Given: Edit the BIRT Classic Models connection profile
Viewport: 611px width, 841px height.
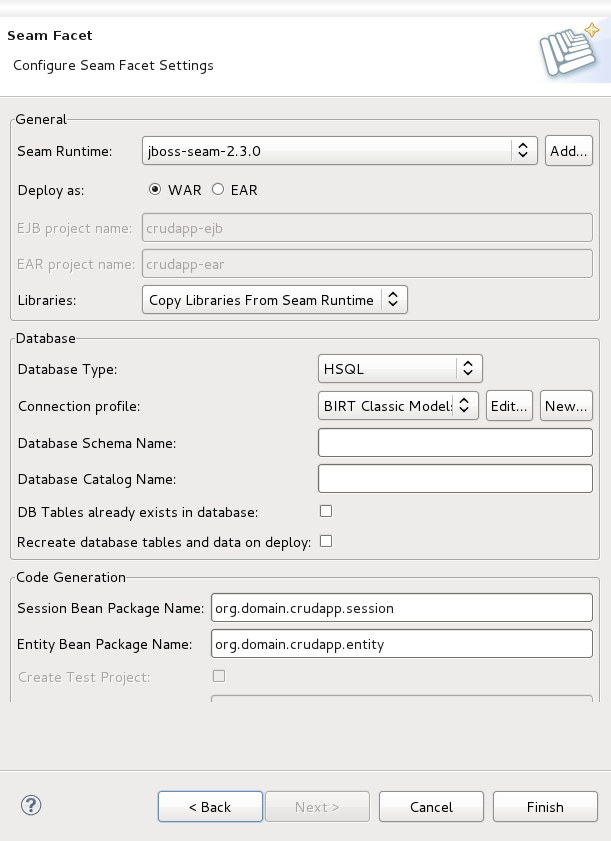Looking at the screenshot, I should coord(509,406).
